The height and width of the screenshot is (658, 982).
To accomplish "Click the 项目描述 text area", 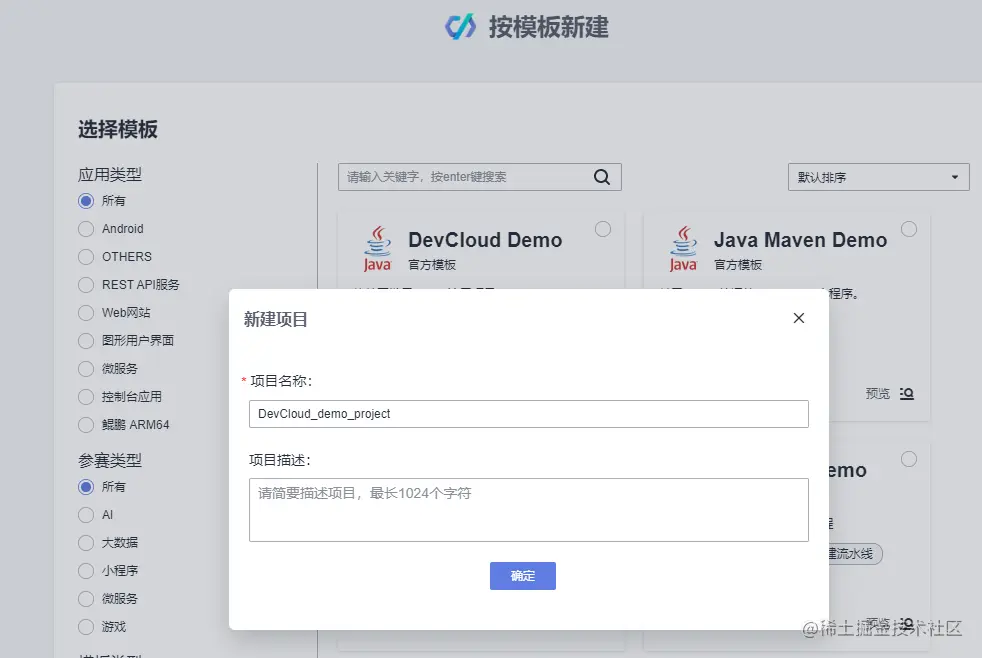I will [x=529, y=510].
